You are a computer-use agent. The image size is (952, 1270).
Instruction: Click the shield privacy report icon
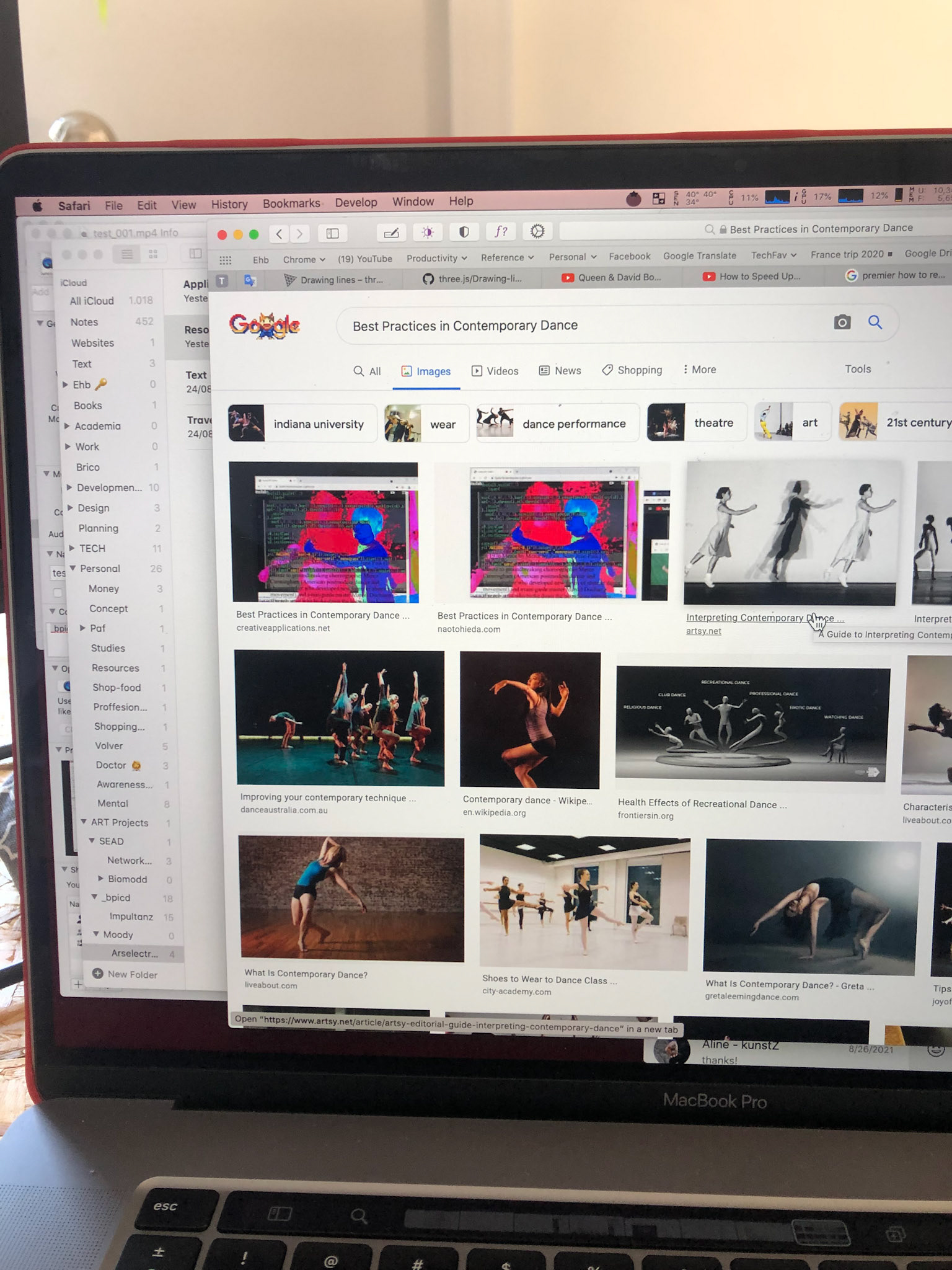pos(464,232)
